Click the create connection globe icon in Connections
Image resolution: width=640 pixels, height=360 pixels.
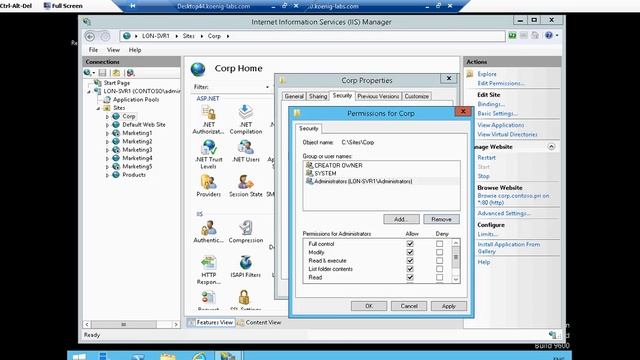pyautogui.click(x=88, y=73)
